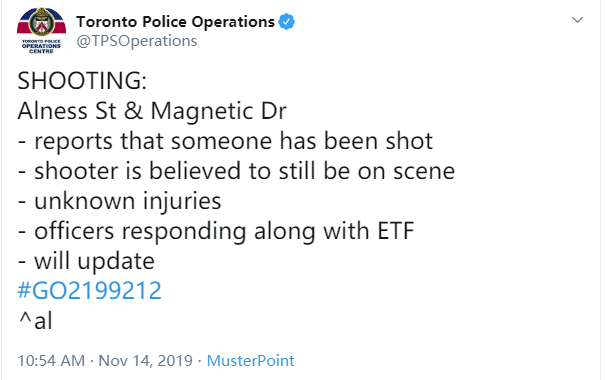Open the #GO2199212 hashtag

pyautogui.click(x=90, y=290)
